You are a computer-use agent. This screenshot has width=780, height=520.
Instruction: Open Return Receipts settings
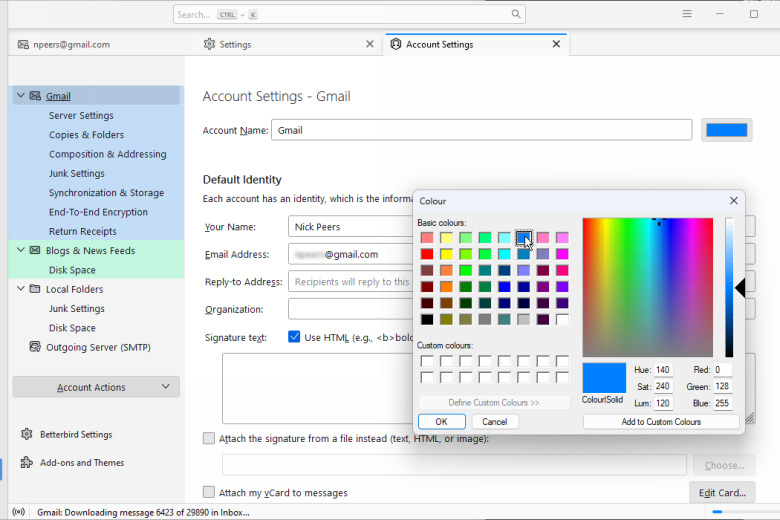(x=83, y=231)
